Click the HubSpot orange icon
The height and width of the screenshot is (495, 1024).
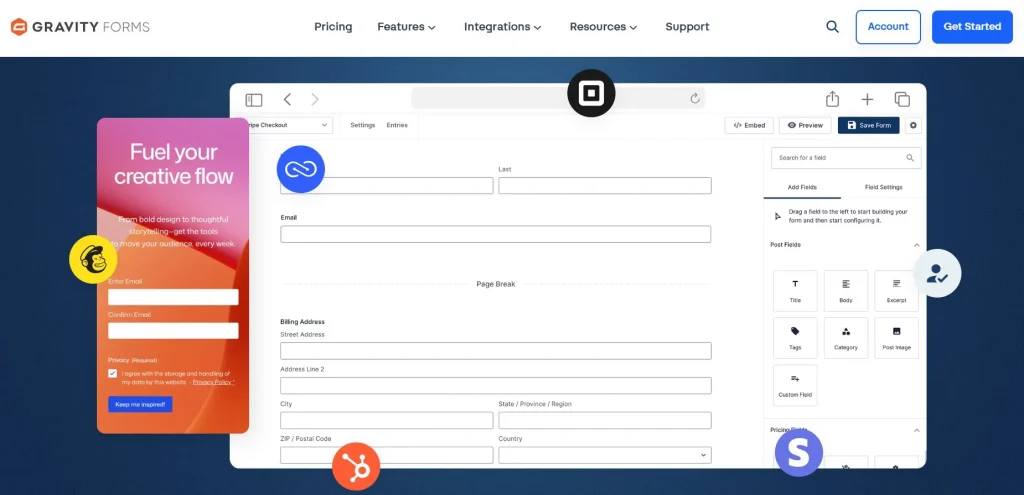point(356,466)
